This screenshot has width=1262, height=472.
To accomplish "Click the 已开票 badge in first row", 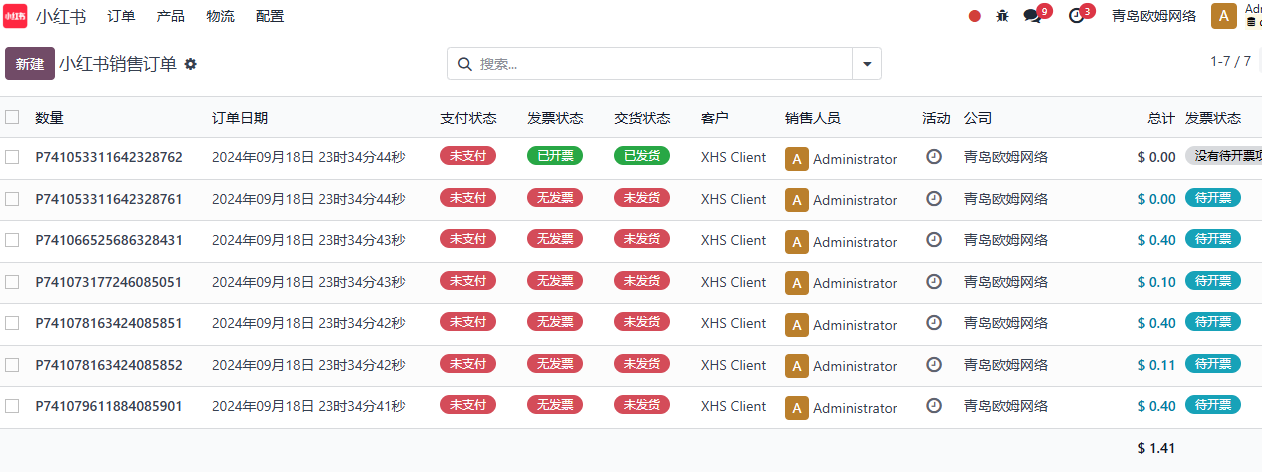I will click(x=555, y=156).
